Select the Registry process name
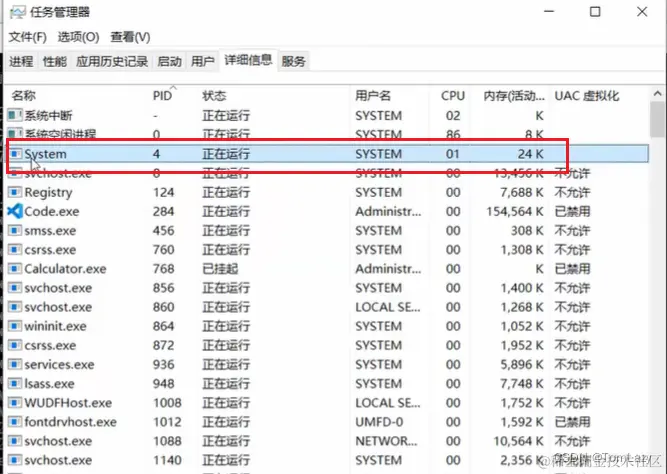Screen dimensions: 667x474 pyautogui.click(x=48, y=192)
